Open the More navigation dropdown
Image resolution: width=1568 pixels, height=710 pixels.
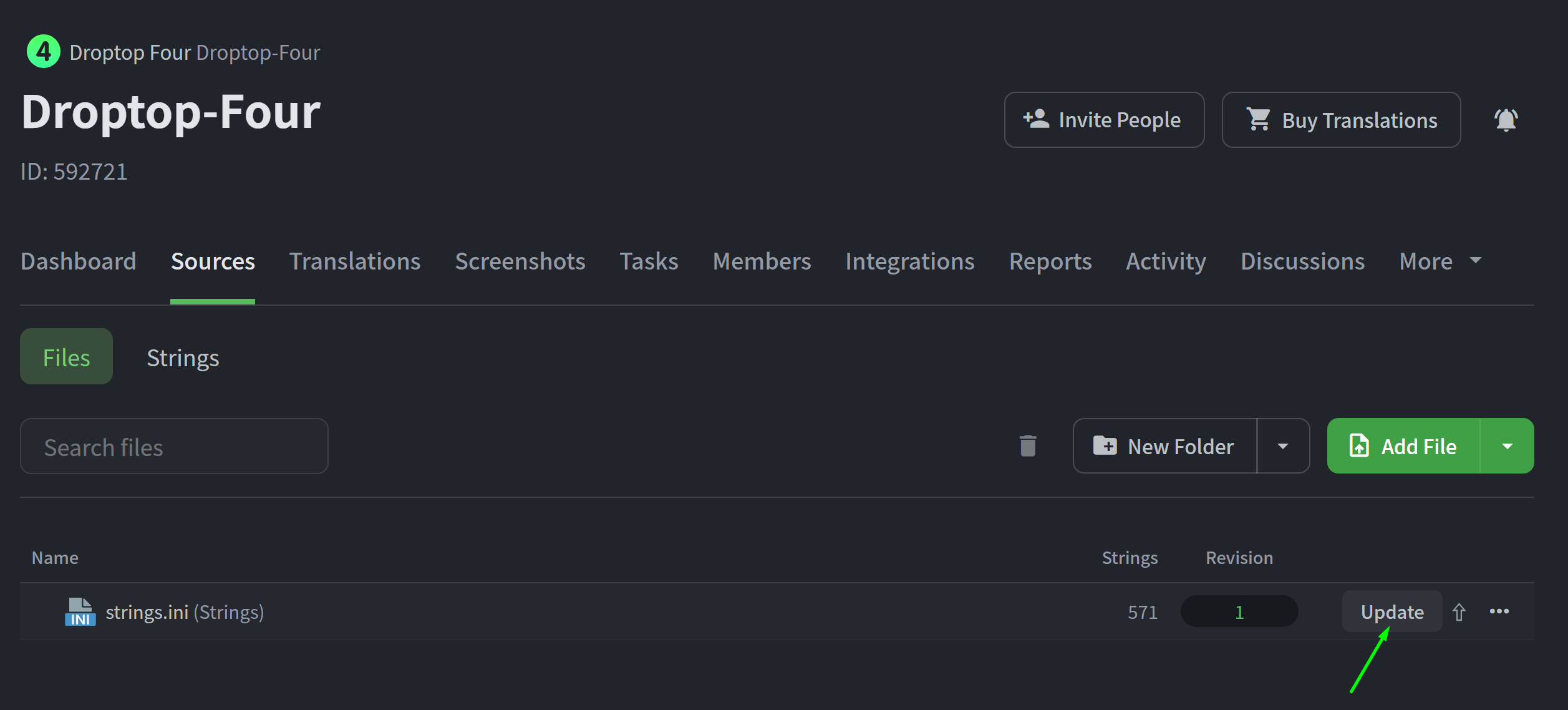pyautogui.click(x=1440, y=261)
